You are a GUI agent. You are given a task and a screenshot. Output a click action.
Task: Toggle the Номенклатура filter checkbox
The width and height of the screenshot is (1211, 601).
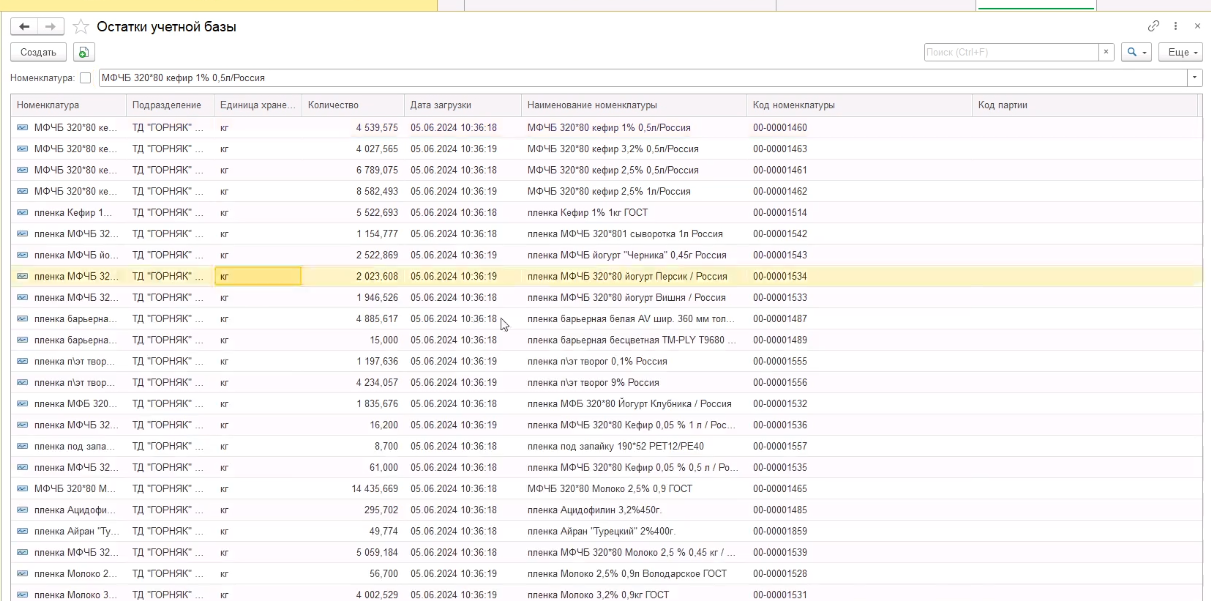pos(85,77)
